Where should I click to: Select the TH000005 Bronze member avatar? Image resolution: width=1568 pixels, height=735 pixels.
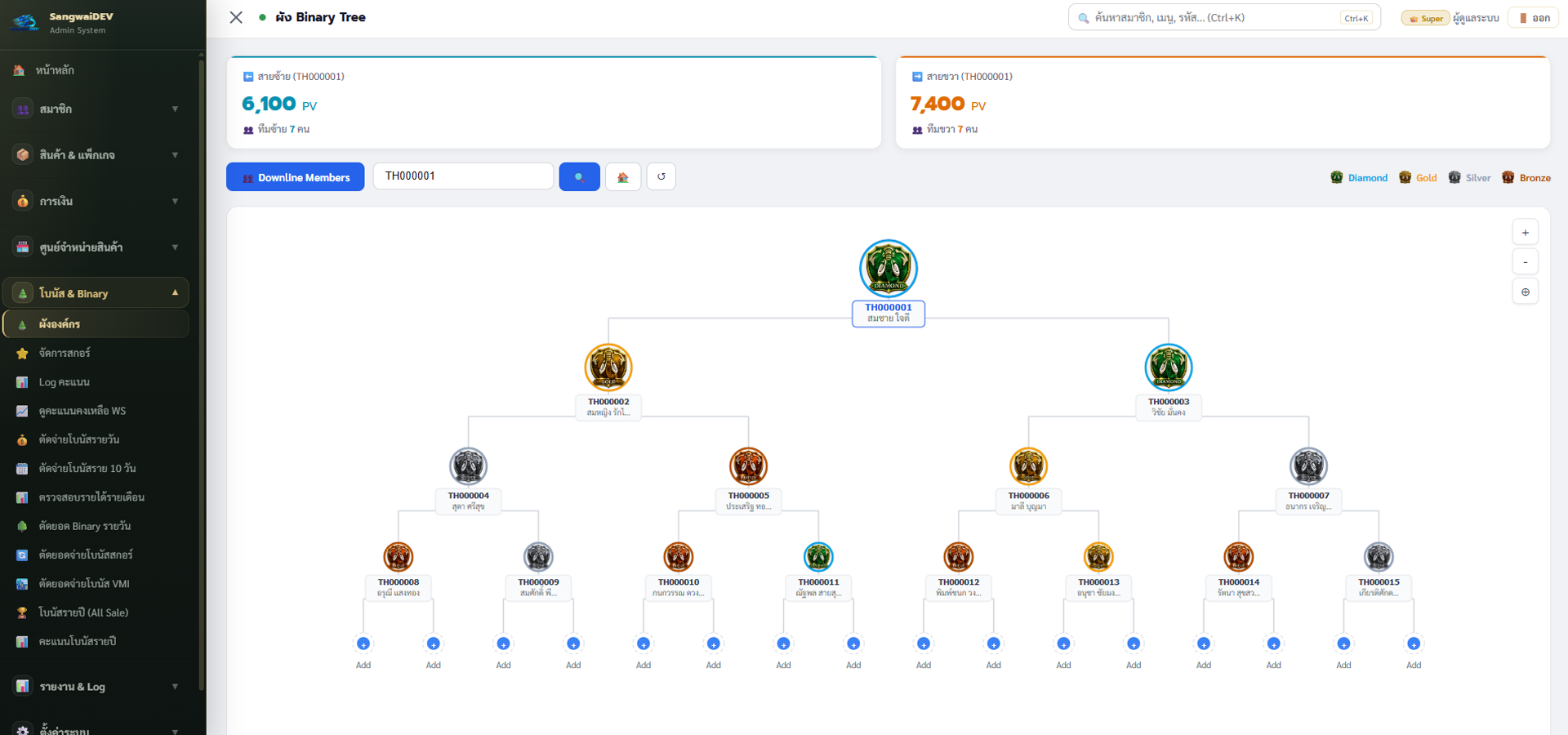point(749,466)
